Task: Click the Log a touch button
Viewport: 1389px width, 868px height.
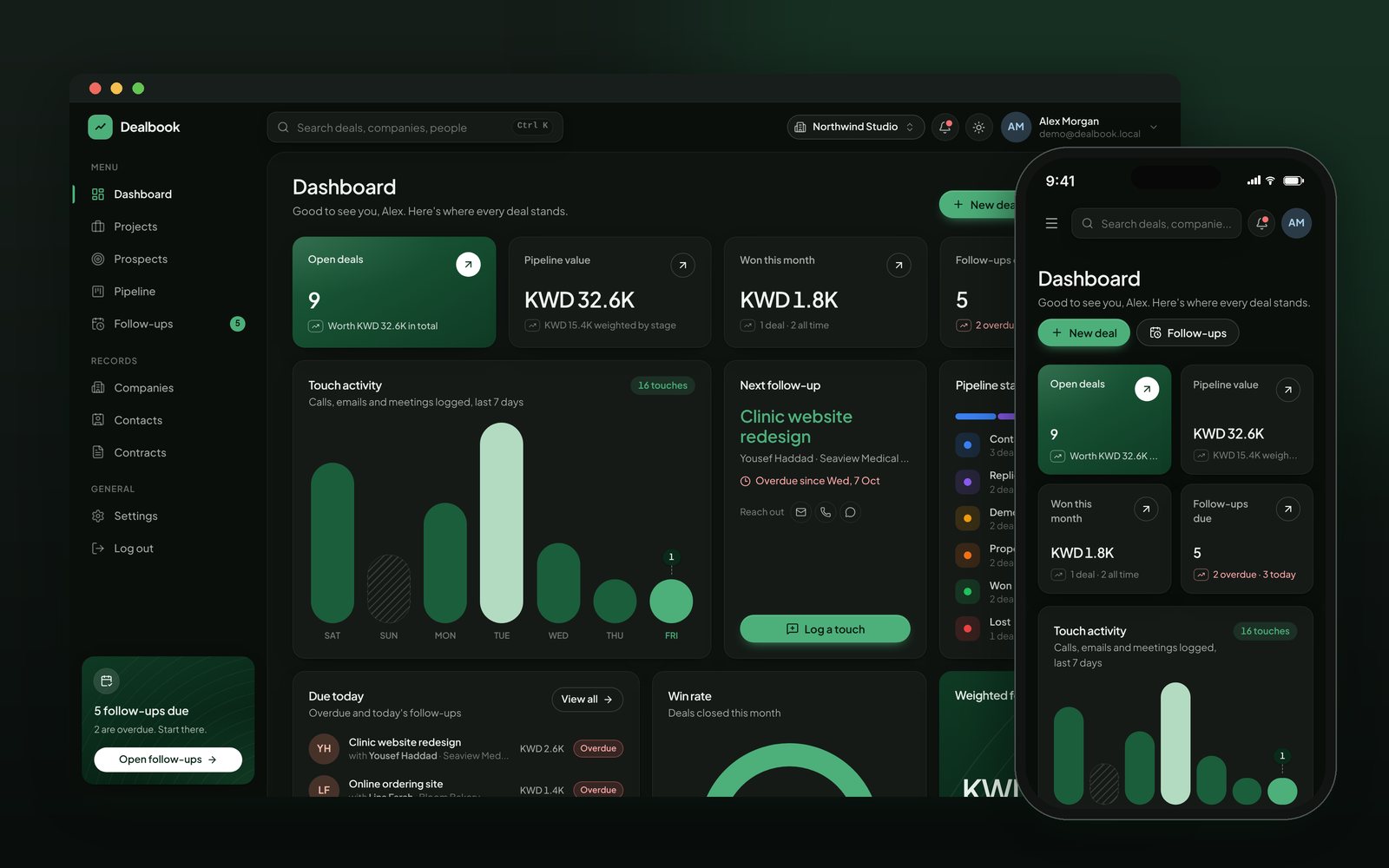Action: click(x=825, y=629)
